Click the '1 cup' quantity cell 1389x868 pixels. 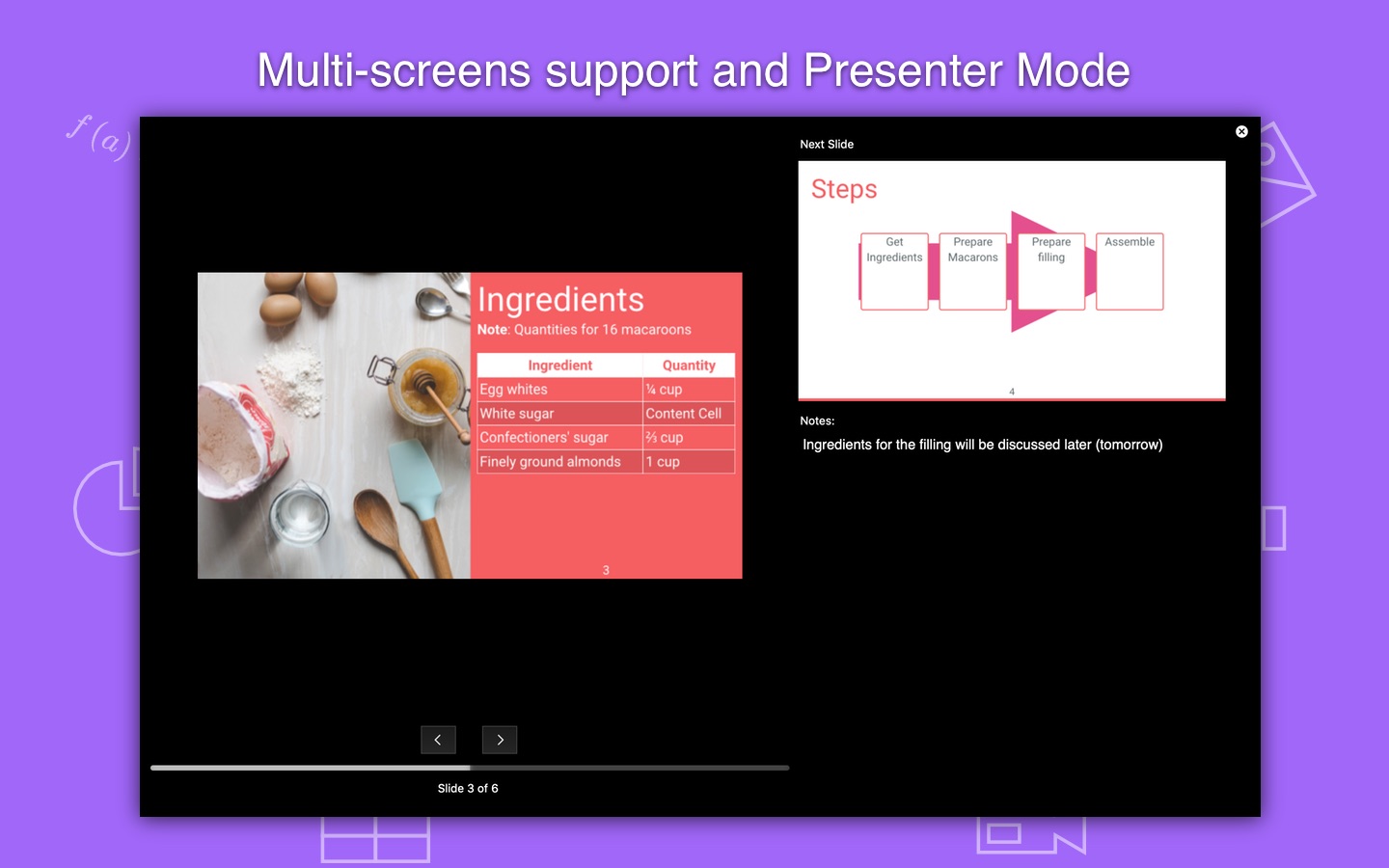tap(689, 462)
